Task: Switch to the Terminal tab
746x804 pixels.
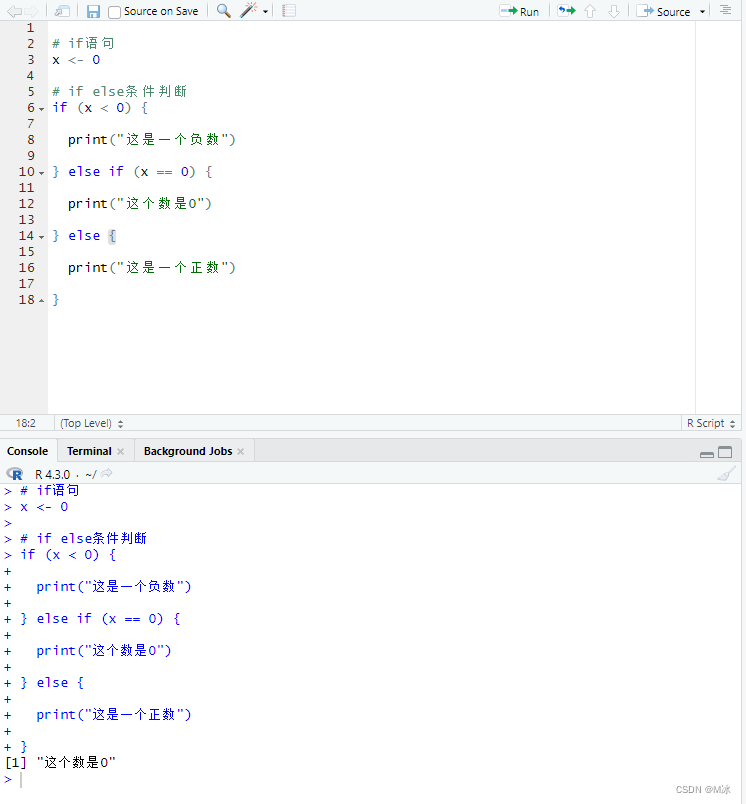Action: pyautogui.click(x=89, y=451)
